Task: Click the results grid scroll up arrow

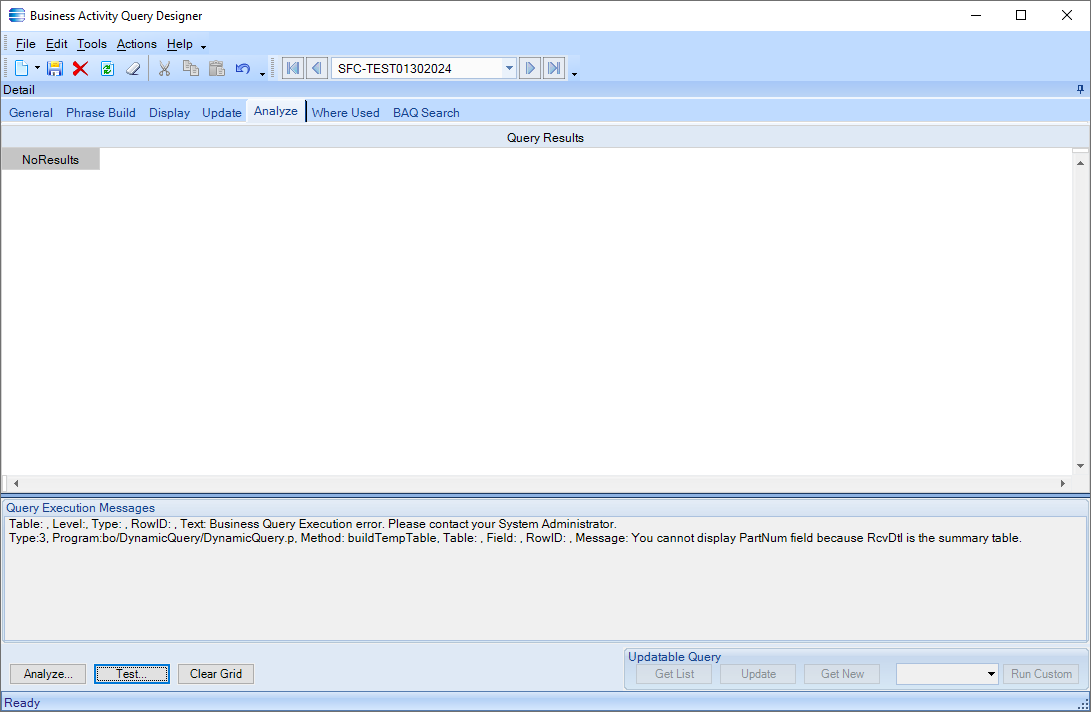Action: pyautogui.click(x=1080, y=163)
